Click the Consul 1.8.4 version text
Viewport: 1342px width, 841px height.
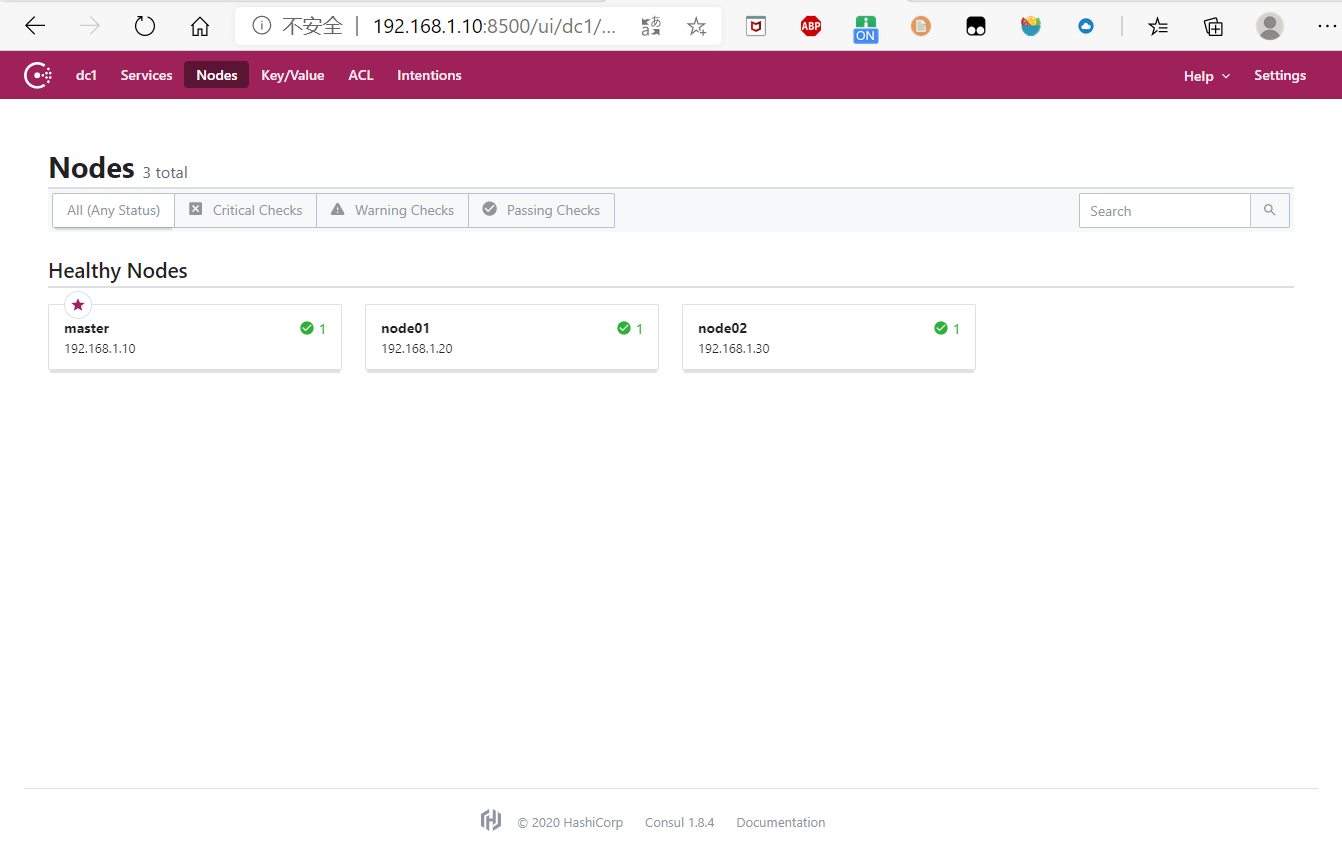[680, 822]
